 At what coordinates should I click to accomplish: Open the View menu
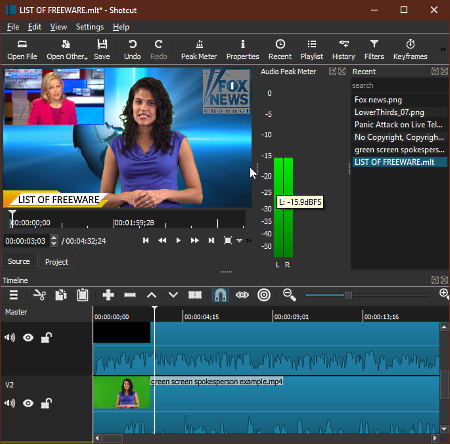click(x=58, y=27)
